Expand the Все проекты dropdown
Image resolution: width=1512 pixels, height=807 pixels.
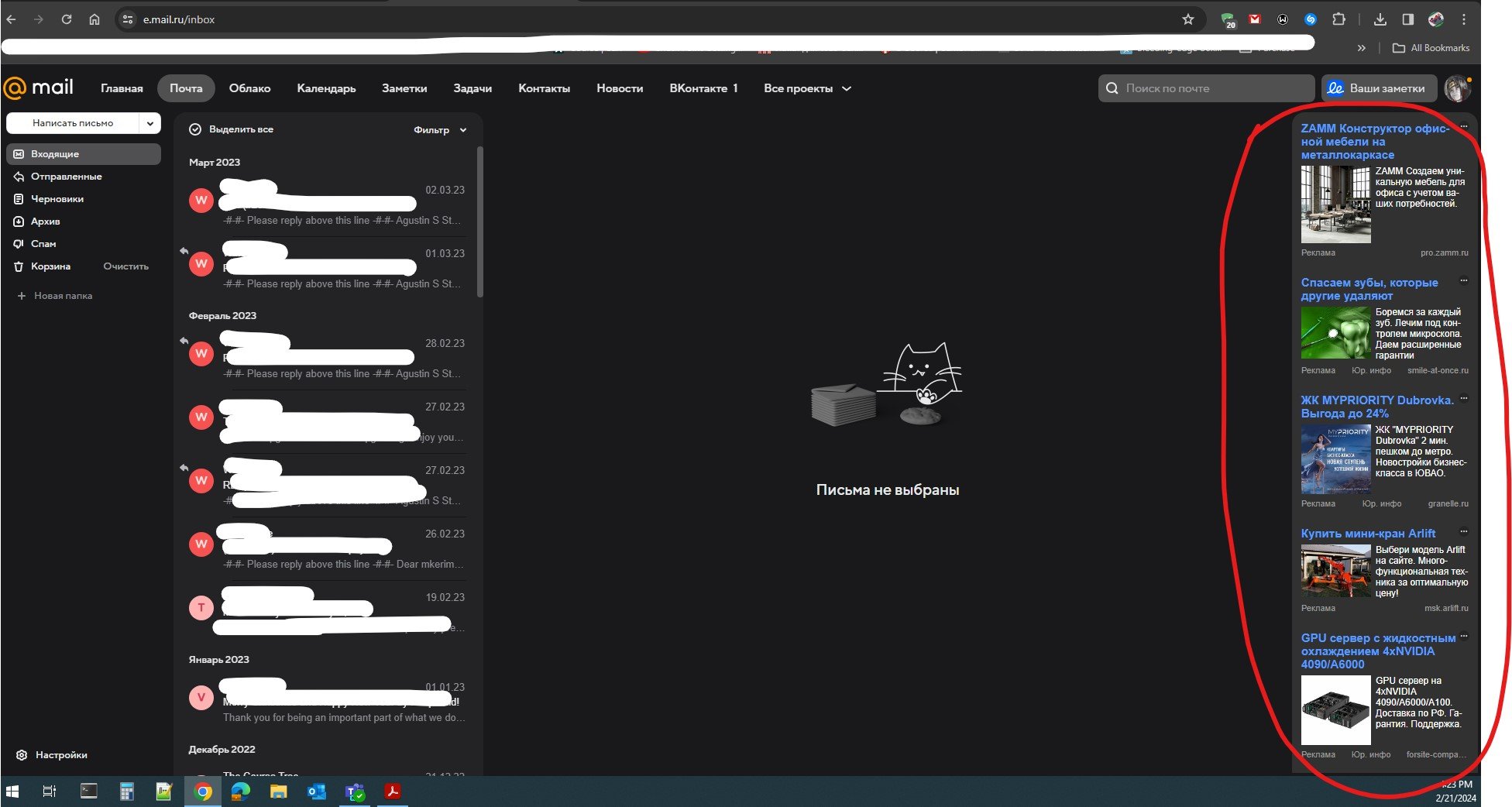[806, 88]
